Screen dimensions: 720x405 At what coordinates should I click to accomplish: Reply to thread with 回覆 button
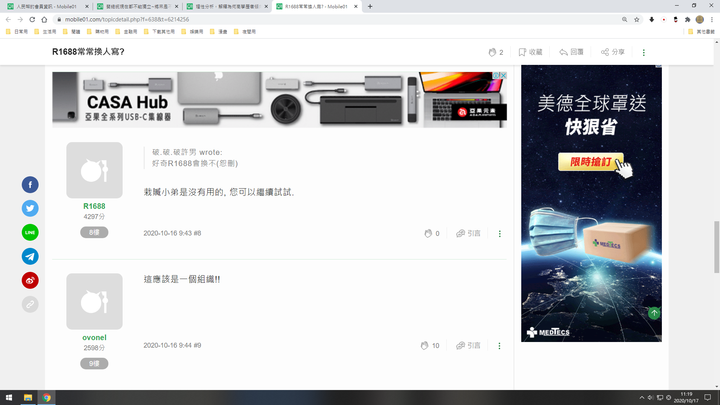point(571,52)
